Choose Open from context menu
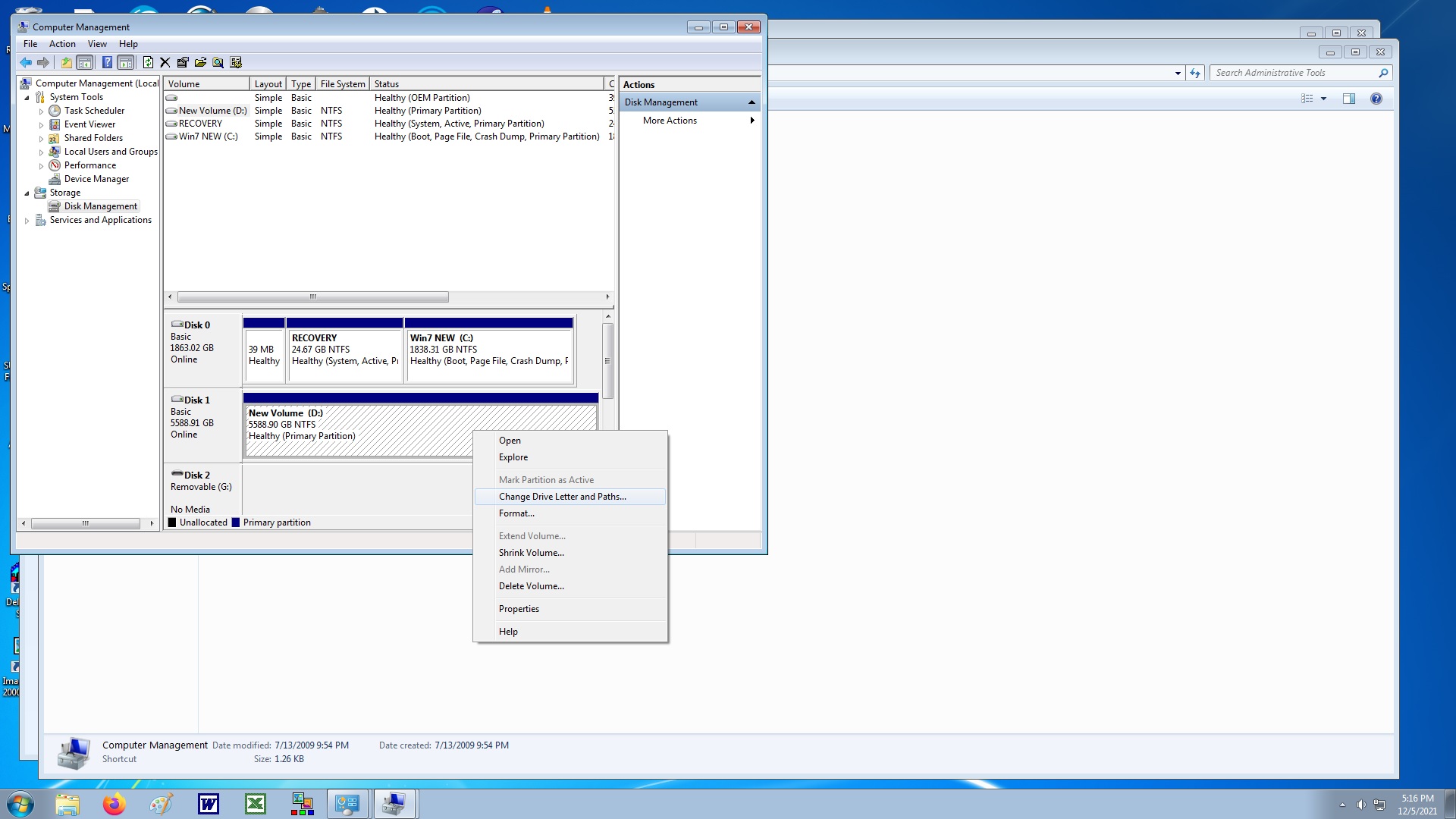The width and height of the screenshot is (1456, 819). click(570, 441)
